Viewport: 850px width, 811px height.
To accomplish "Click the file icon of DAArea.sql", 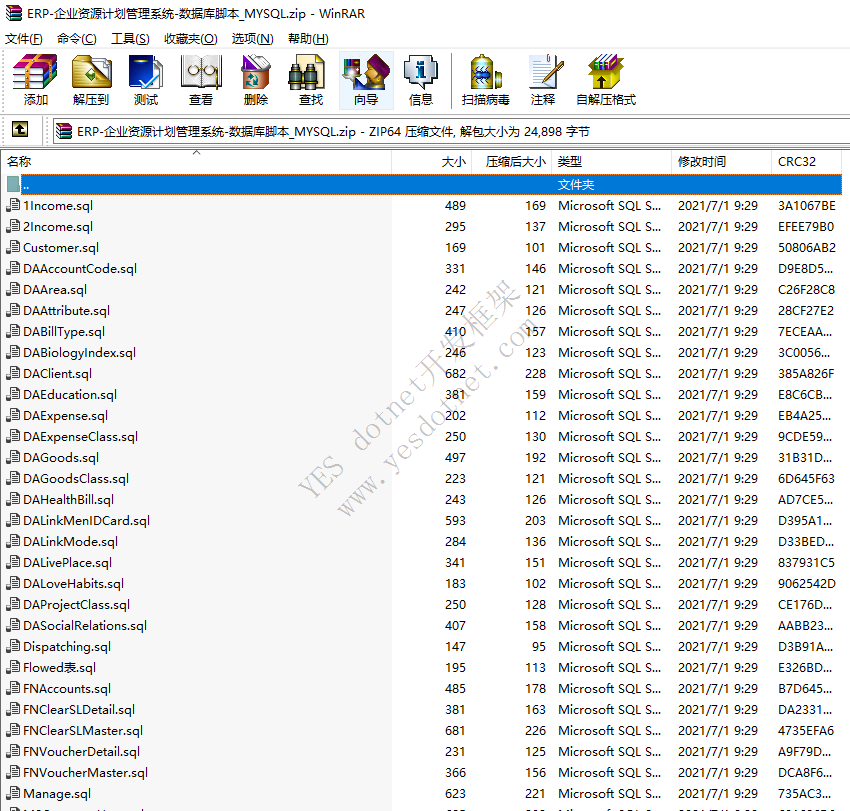I will [12, 289].
